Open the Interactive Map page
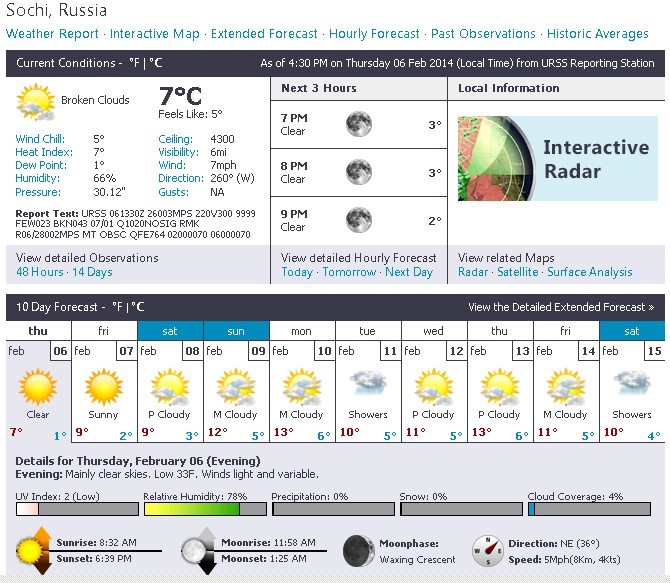Screen dimensions: 670x583 (x=154, y=34)
